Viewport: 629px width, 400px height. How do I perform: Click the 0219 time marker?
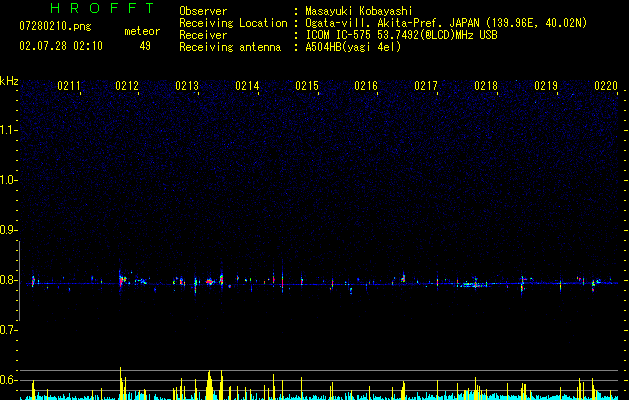coord(546,86)
